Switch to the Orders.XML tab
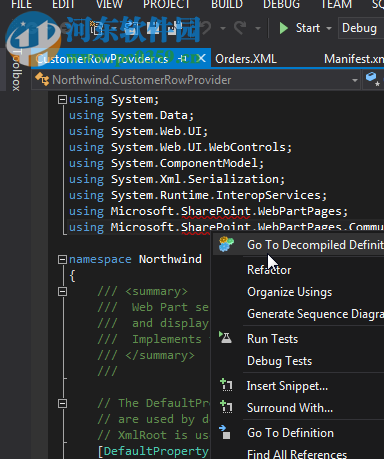The width and height of the screenshot is (384, 459). pos(246,59)
